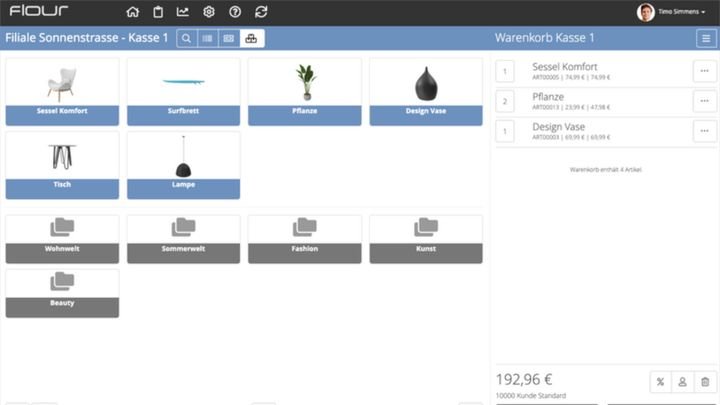Open the settings gear icon
720x405 pixels.
click(209, 12)
